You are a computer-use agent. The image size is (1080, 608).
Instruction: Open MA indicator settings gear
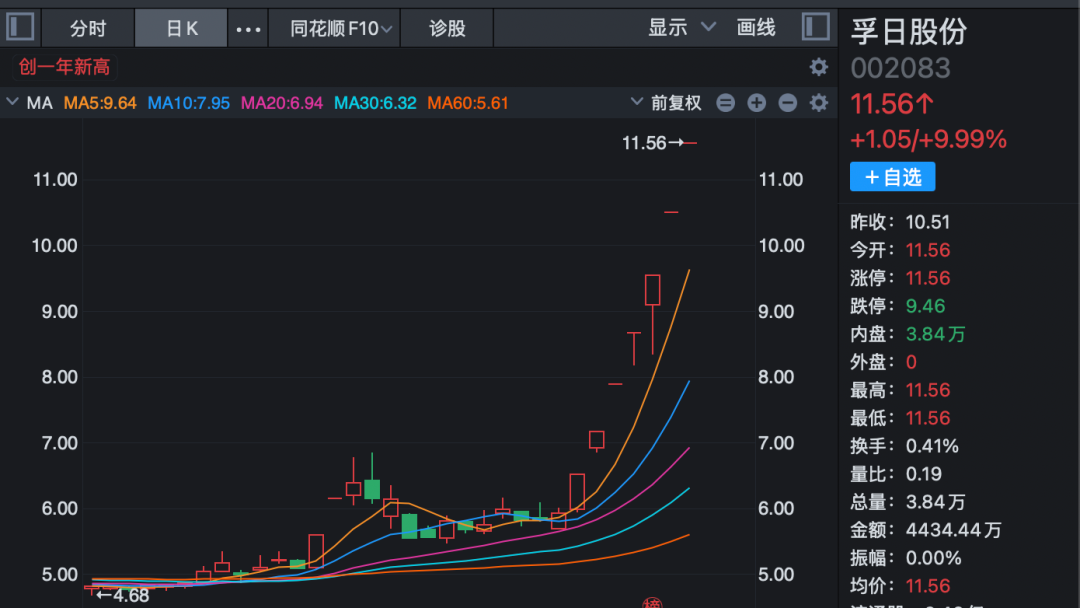pyautogui.click(x=818, y=102)
